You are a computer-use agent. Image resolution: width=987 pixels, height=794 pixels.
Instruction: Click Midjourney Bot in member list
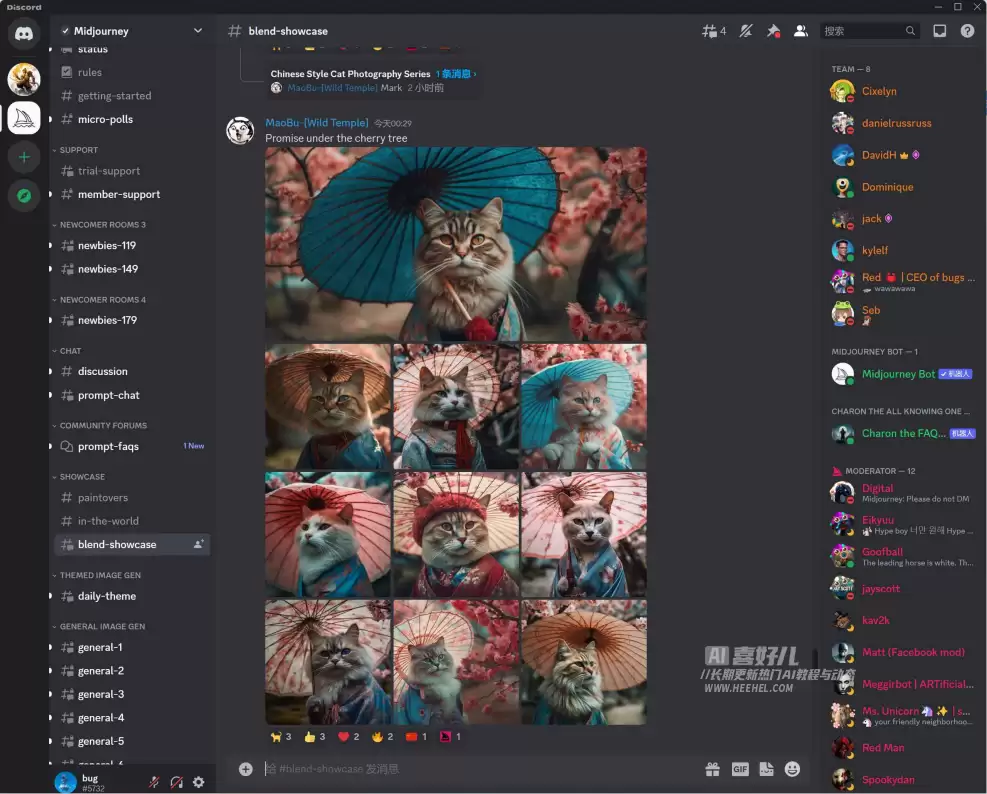pos(903,374)
